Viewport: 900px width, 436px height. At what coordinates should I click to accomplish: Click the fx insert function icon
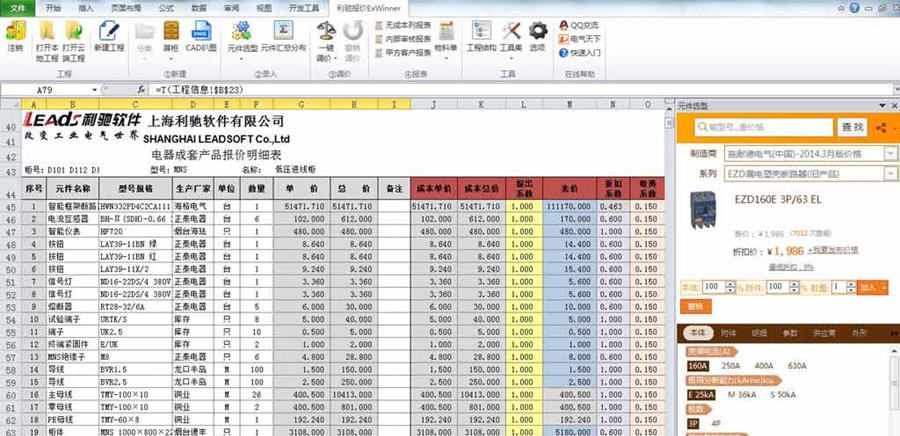point(141,90)
